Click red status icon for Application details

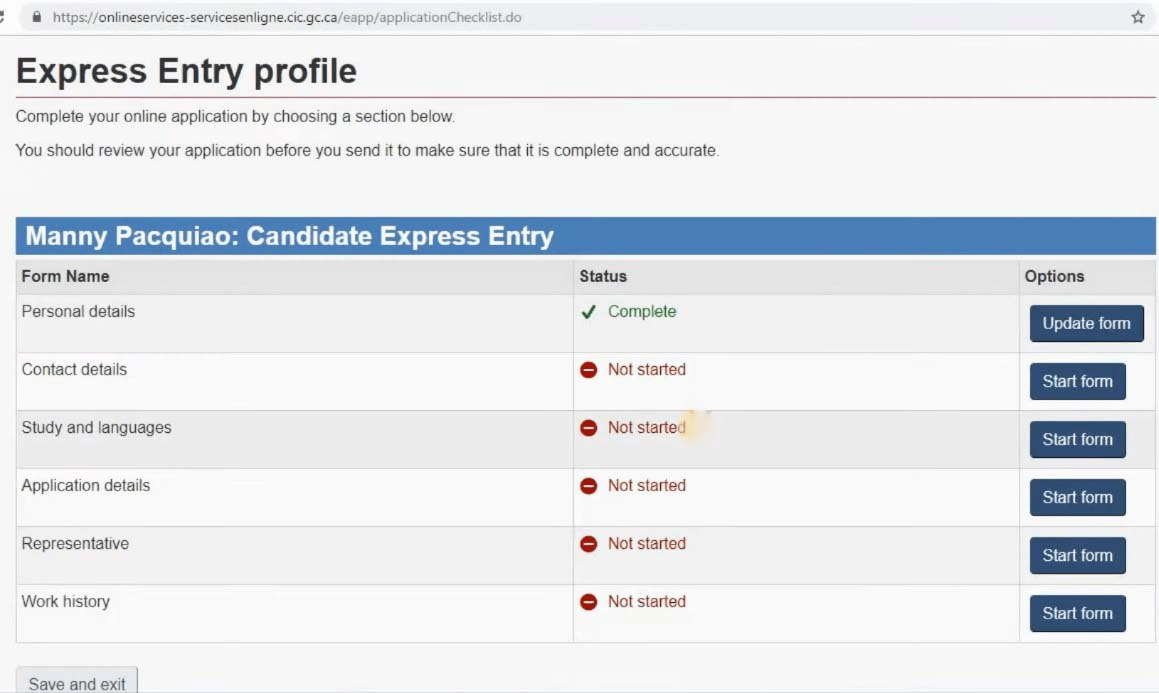point(589,486)
